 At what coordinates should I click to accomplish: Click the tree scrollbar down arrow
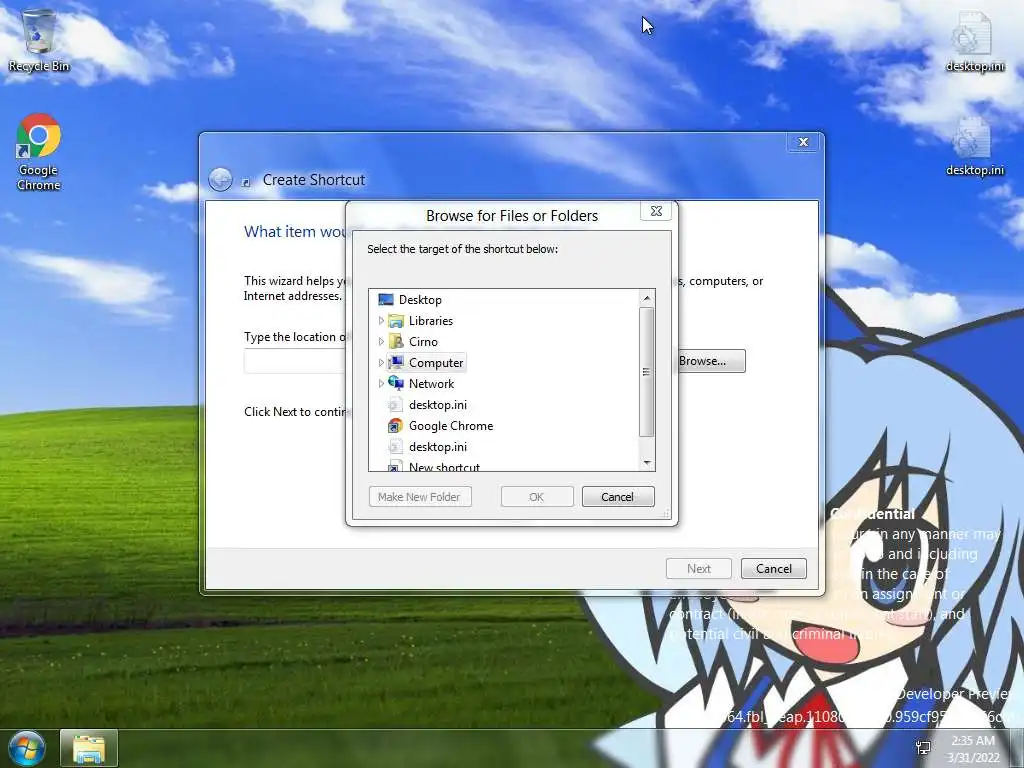(647, 462)
